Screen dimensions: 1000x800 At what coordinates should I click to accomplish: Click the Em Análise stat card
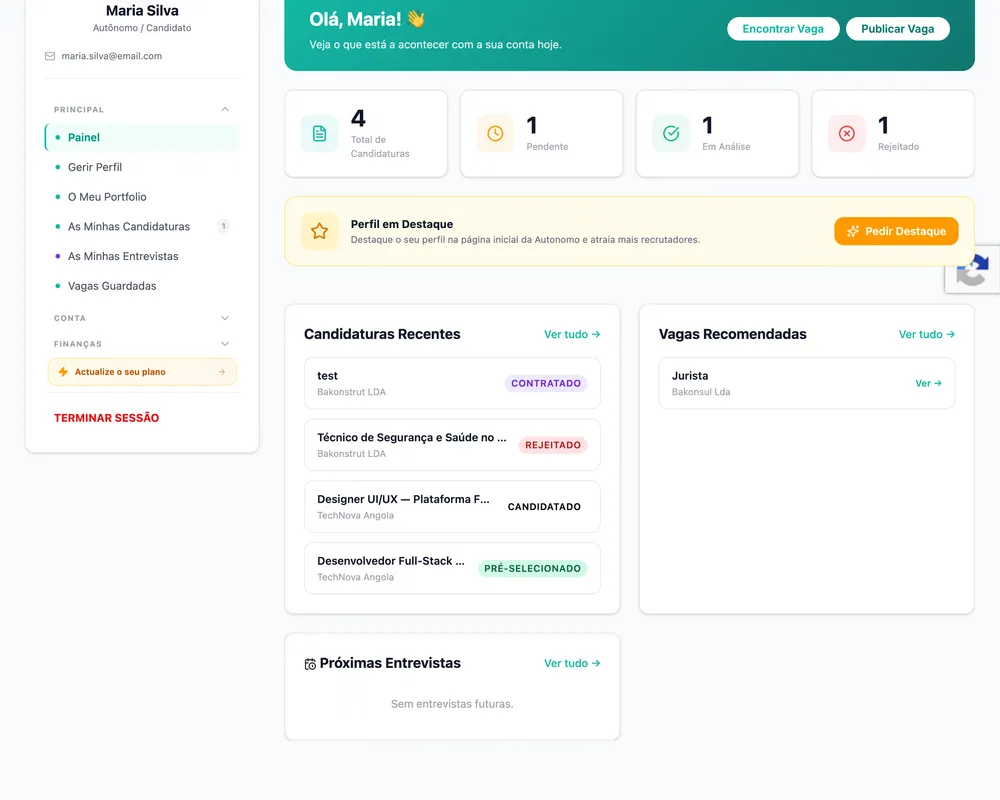point(717,133)
